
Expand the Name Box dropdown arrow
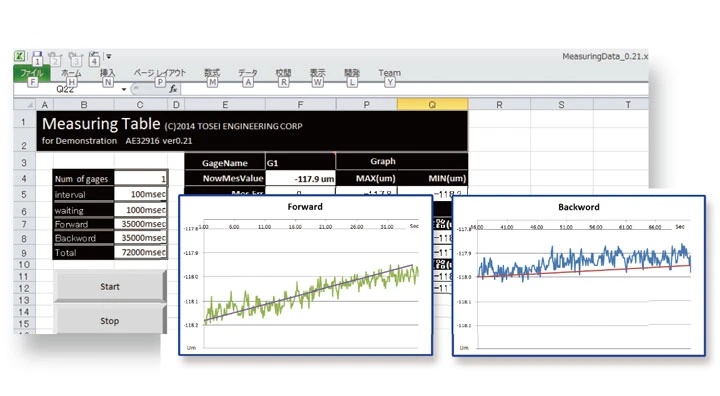point(124,89)
